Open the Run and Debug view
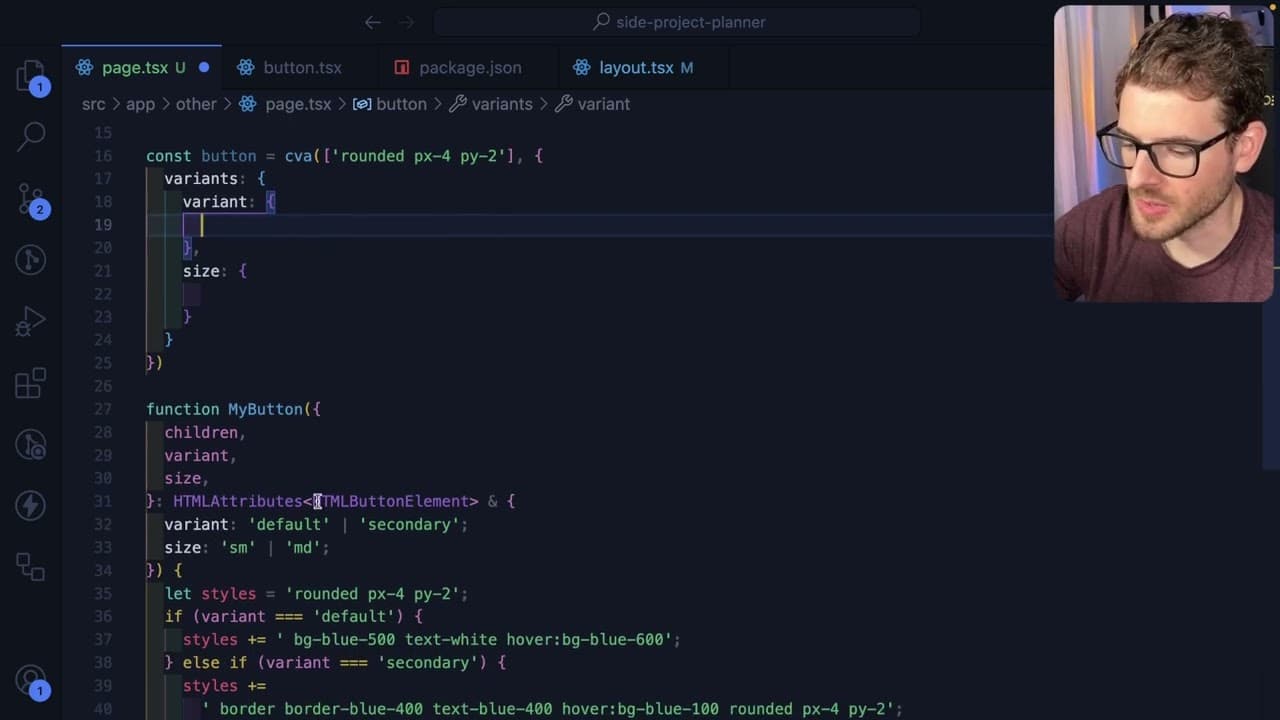1280x720 pixels. (x=30, y=321)
